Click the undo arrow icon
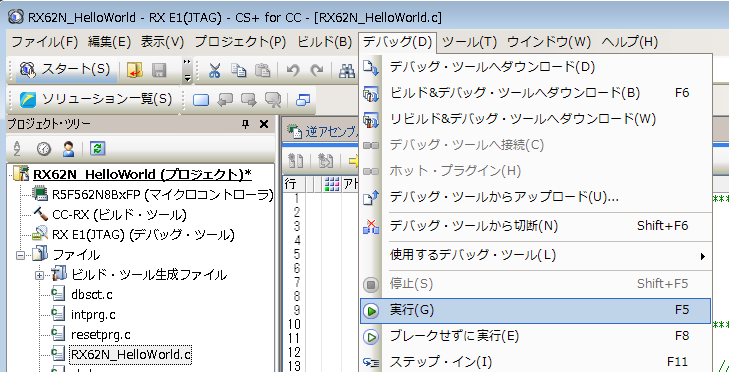 click(292, 71)
